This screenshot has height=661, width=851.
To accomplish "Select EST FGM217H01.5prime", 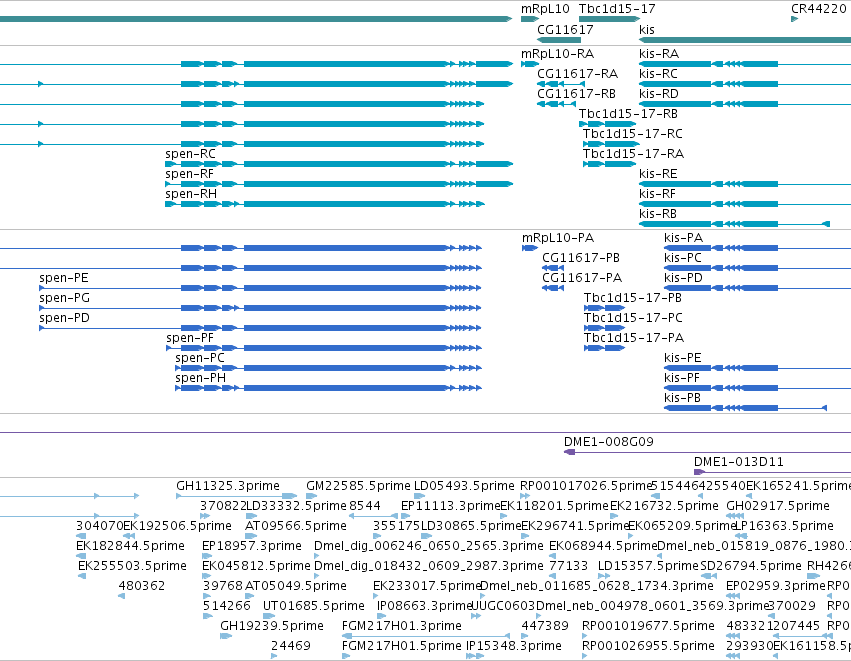I will [402, 647].
